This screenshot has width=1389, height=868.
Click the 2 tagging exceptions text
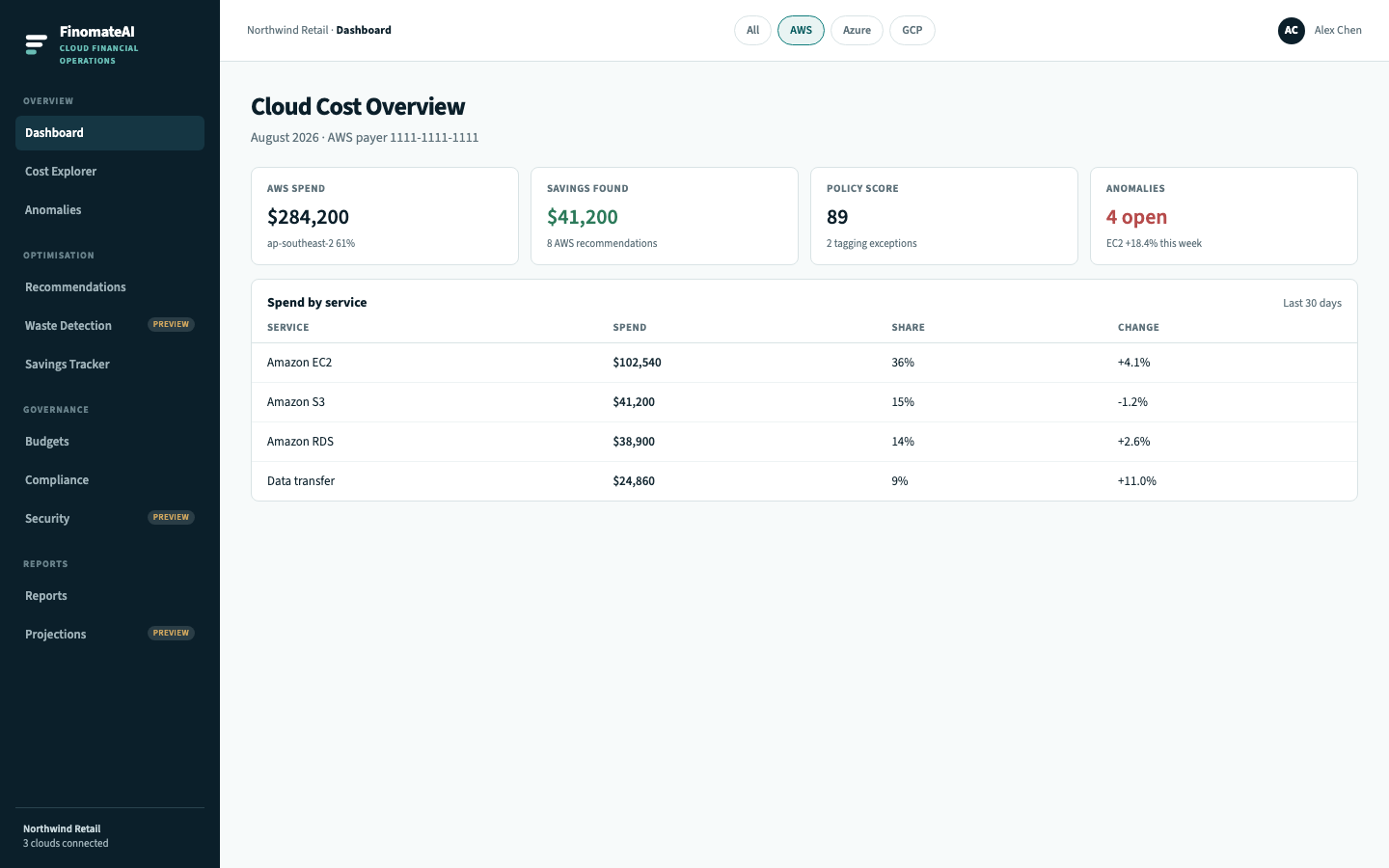(872, 244)
